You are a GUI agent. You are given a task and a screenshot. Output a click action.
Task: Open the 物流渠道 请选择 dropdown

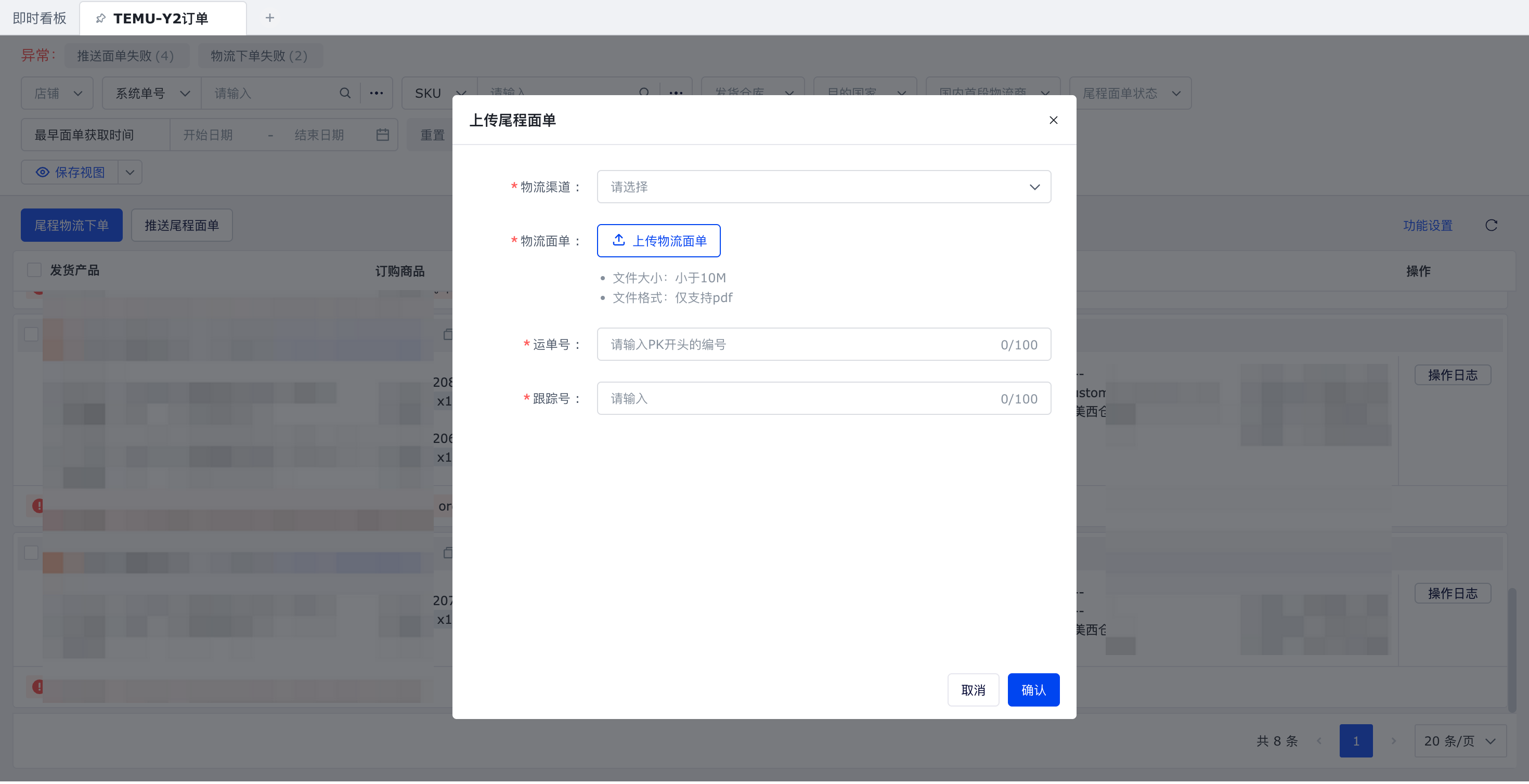[823, 187]
